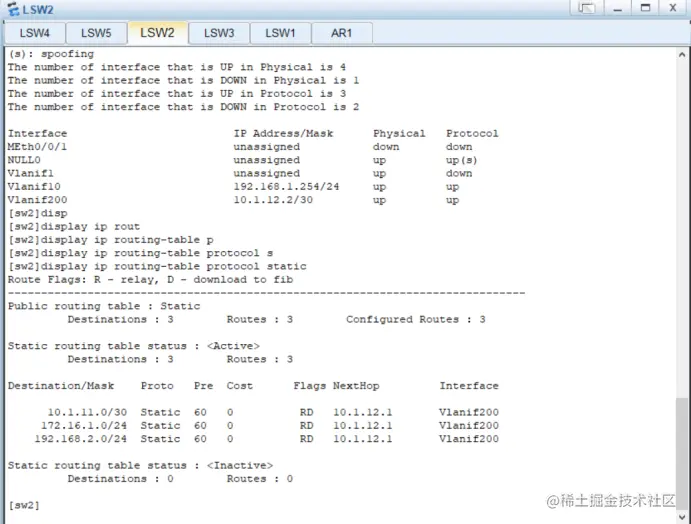This screenshot has height=524, width=691.
Task: Click the '[sw2]disp' command line
Action: click(x=38, y=213)
